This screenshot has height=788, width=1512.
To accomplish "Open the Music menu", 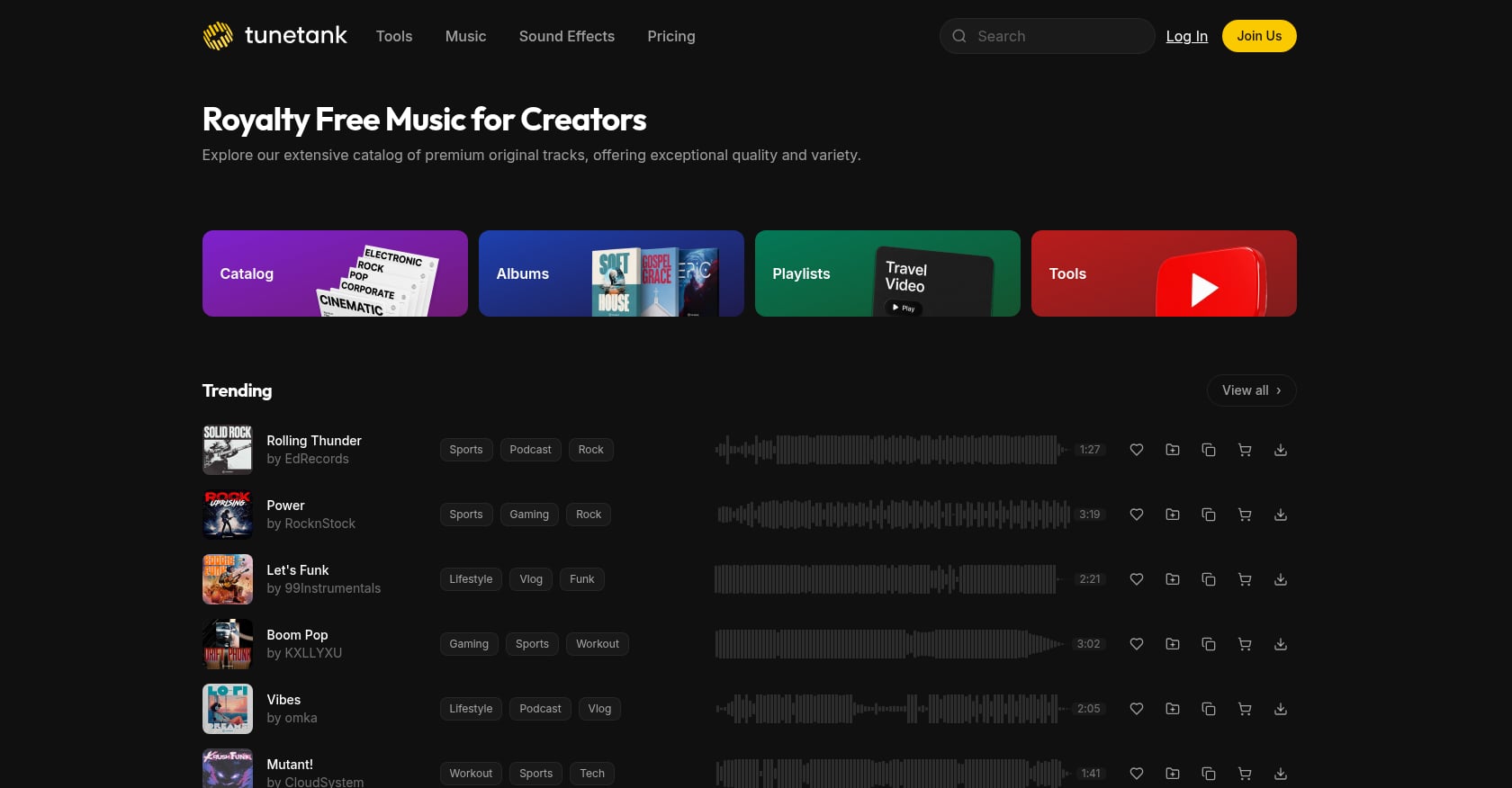I will [x=465, y=36].
